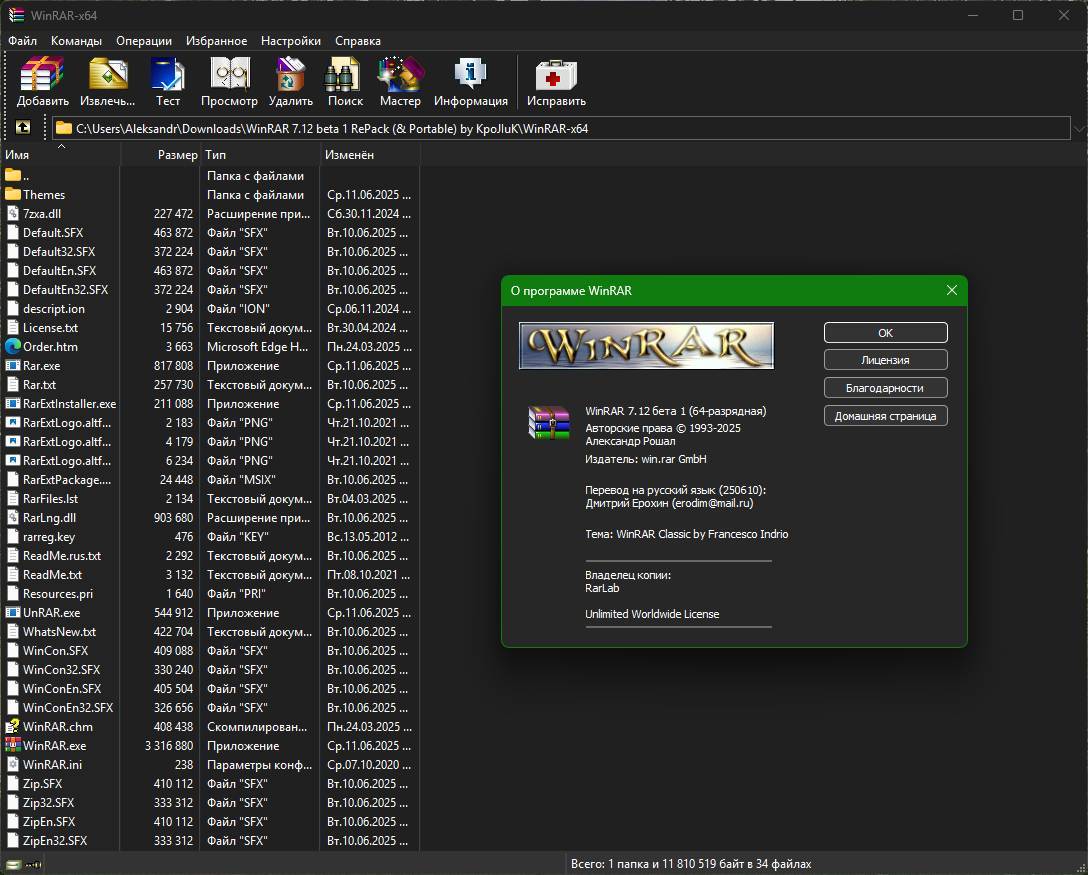Click OK in the about dialog
The height and width of the screenshot is (875, 1088).
click(885, 332)
